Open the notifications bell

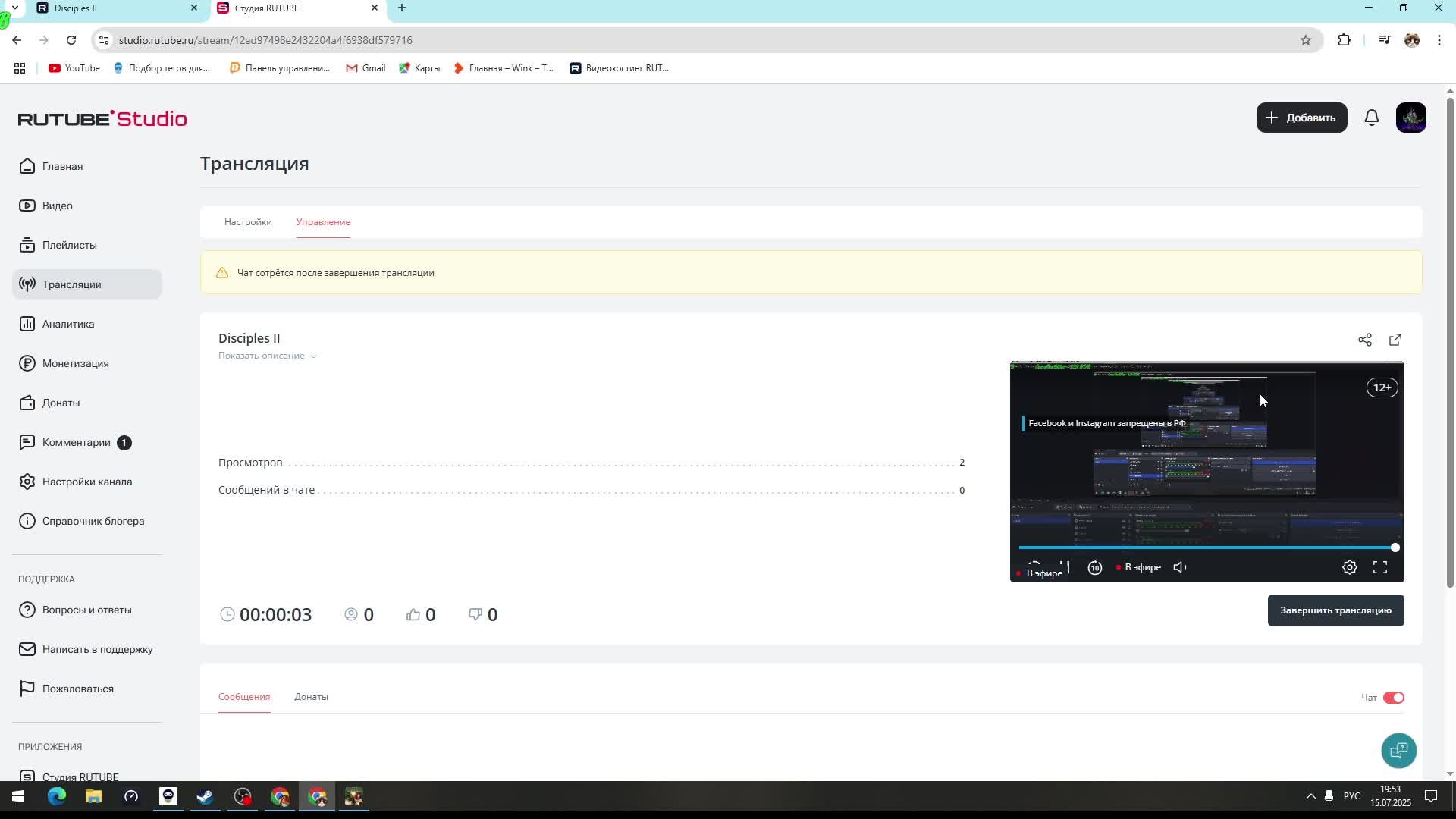coord(1371,118)
